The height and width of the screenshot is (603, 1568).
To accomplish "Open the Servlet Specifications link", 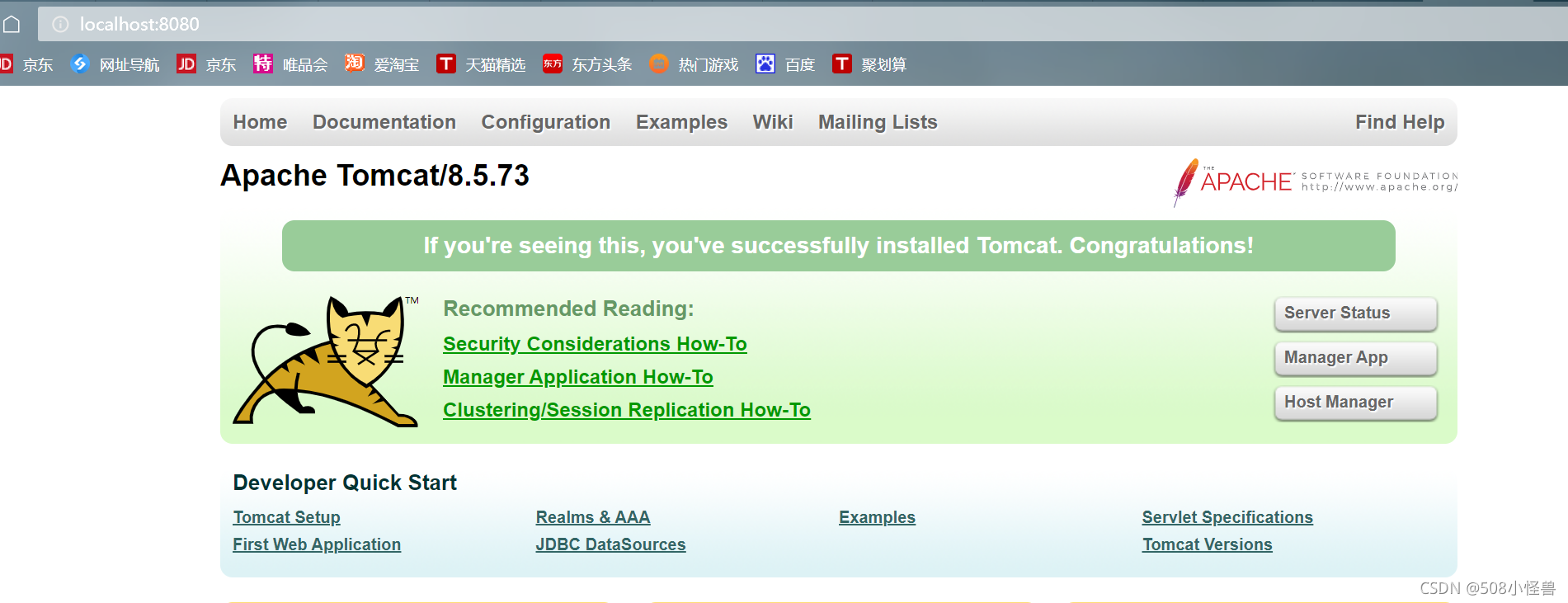I will click(1227, 517).
